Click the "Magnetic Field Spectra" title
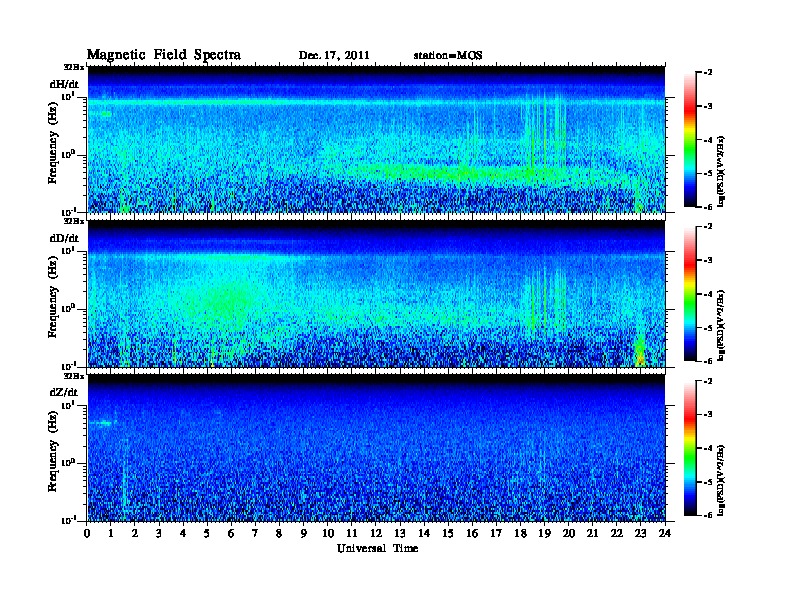The height and width of the screenshot is (612, 792). click(164, 55)
